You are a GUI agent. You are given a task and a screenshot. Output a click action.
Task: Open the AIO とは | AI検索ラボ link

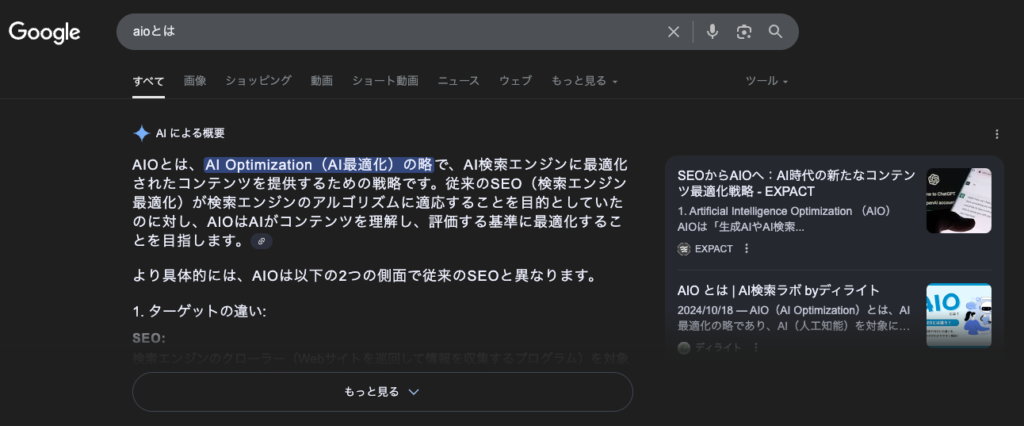pos(778,291)
